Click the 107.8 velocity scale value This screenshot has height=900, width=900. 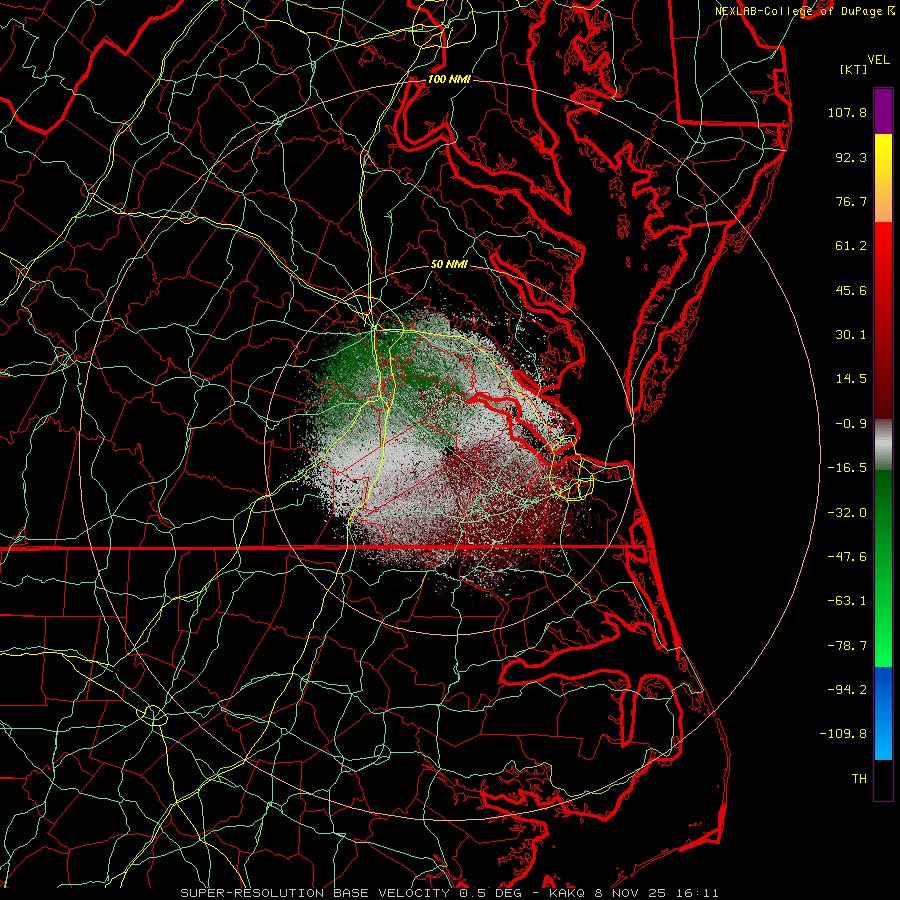847,112
